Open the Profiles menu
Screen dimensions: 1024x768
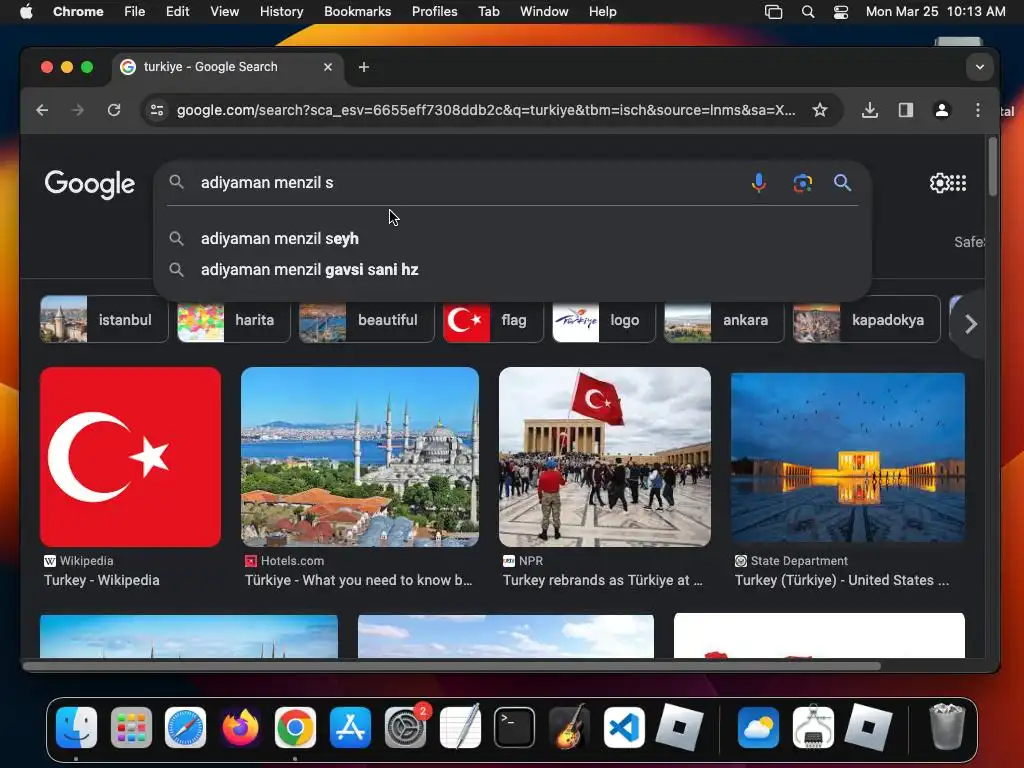(x=434, y=11)
